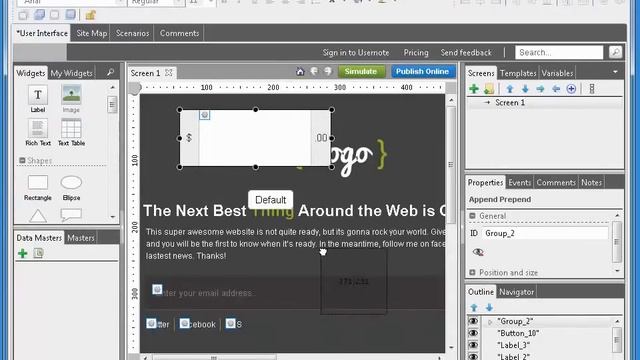The height and width of the screenshot is (360, 640).
Task: Expand the Group_2 tree node
Action: coord(490,322)
